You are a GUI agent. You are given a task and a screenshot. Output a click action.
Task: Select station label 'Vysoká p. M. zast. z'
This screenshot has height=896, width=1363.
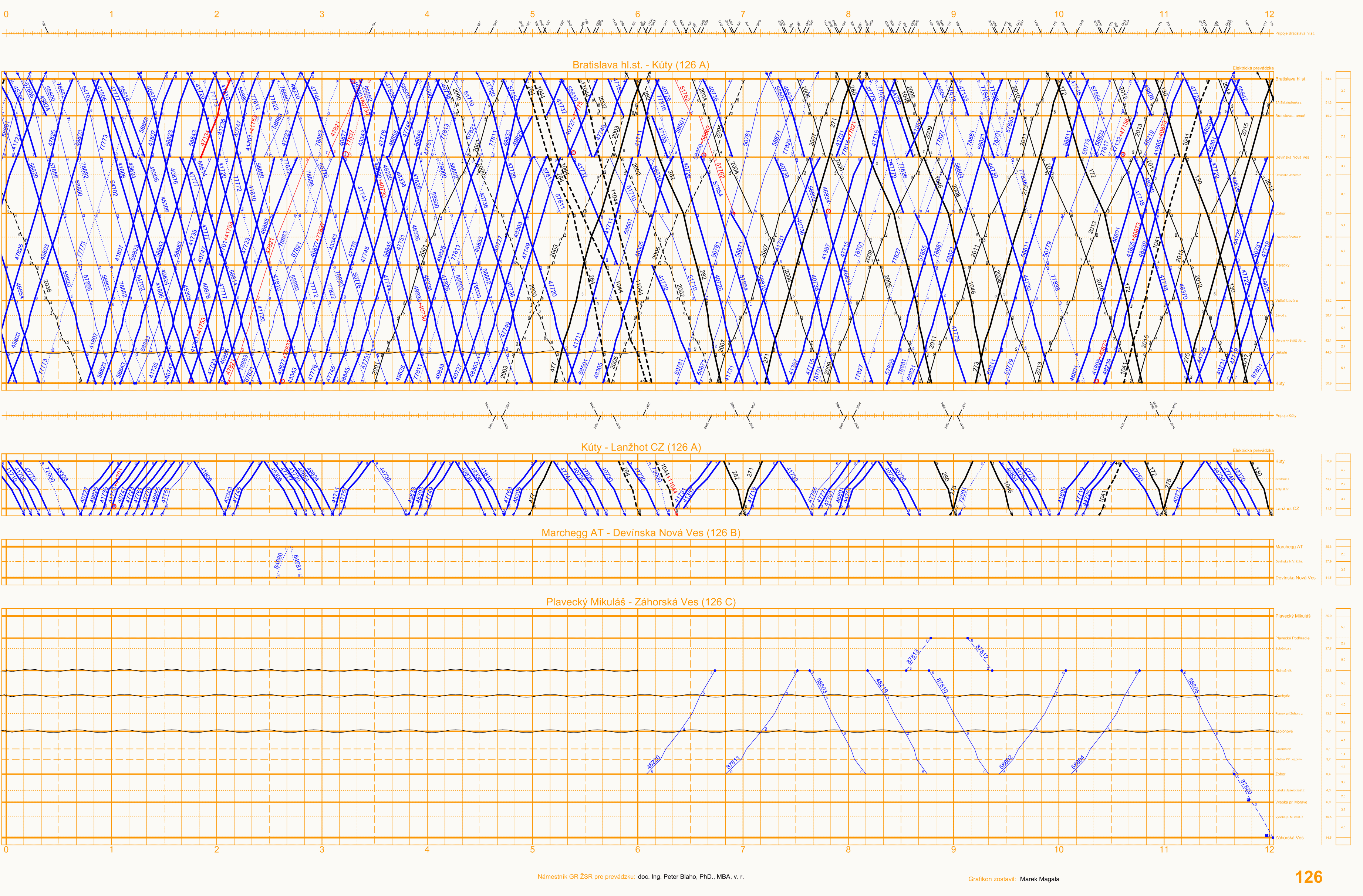pyautogui.click(x=1289, y=817)
